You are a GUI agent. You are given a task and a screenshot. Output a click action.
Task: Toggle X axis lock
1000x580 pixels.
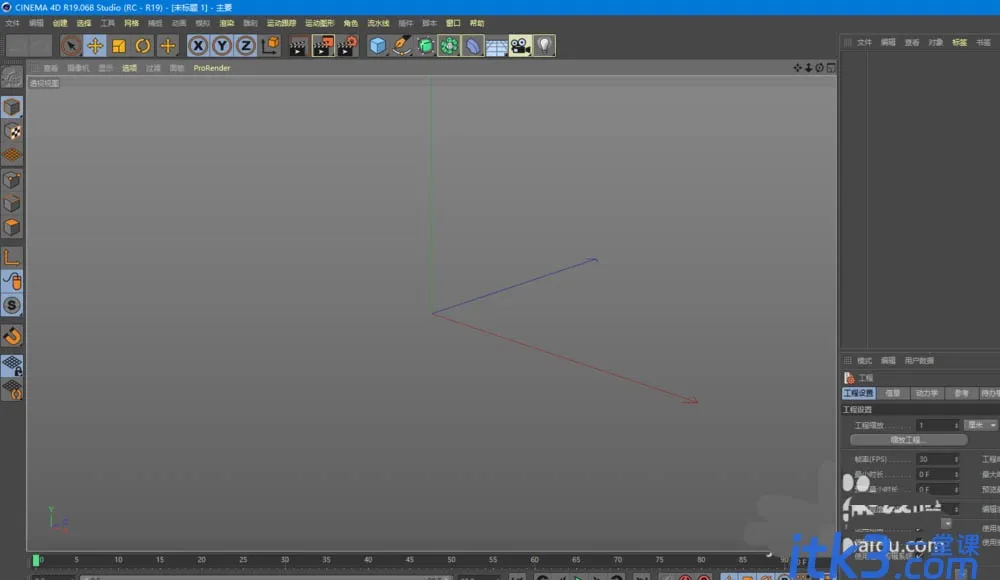[x=198, y=46]
